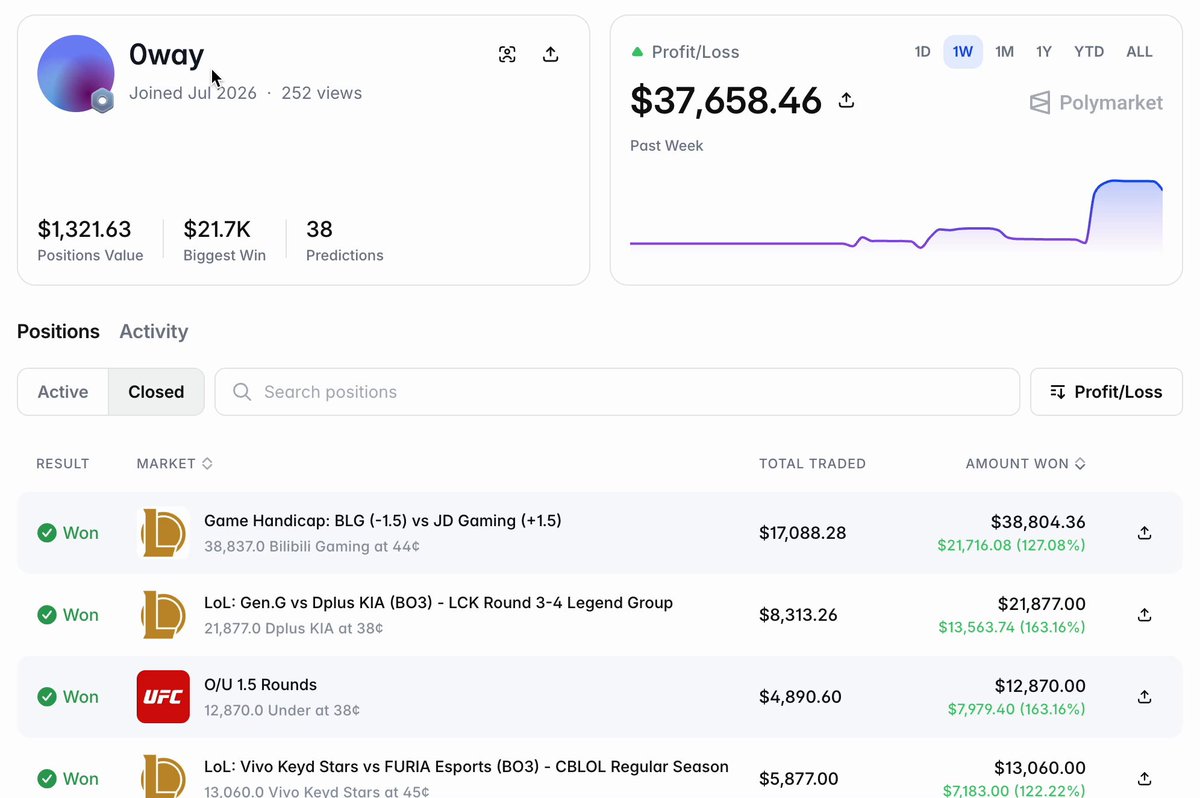Select the Closed positions filter
Screen dimensions: 1200x798
pyautogui.click(x=156, y=392)
